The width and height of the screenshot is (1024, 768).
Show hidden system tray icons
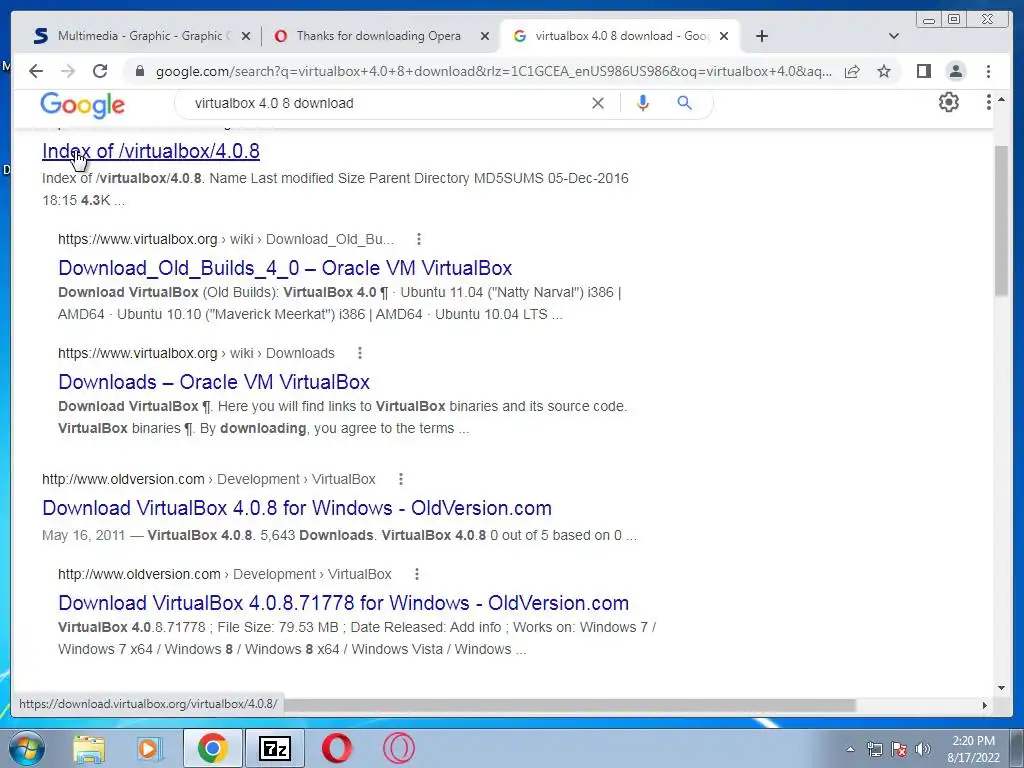(850, 750)
